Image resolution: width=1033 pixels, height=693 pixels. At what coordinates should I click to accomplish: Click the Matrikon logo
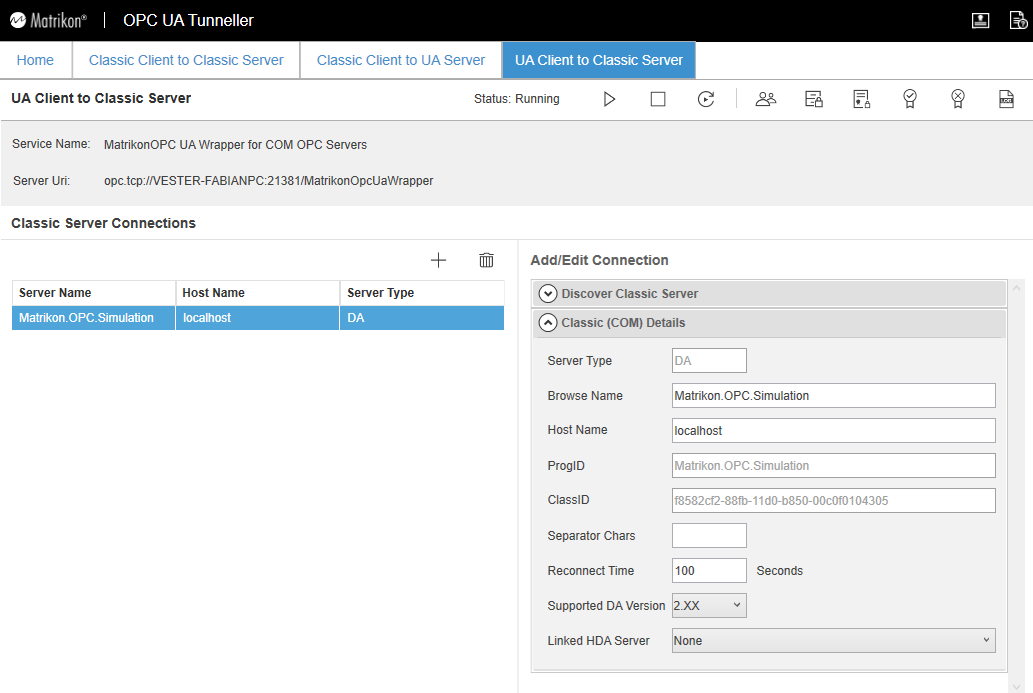[x=48, y=20]
